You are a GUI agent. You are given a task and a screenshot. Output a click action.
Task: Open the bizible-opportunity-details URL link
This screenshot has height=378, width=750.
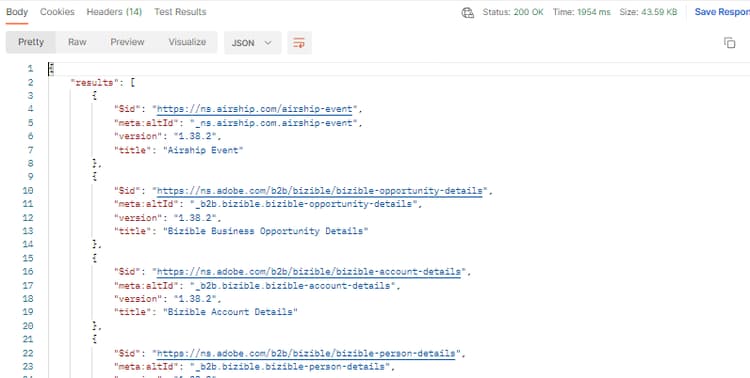click(x=320, y=190)
